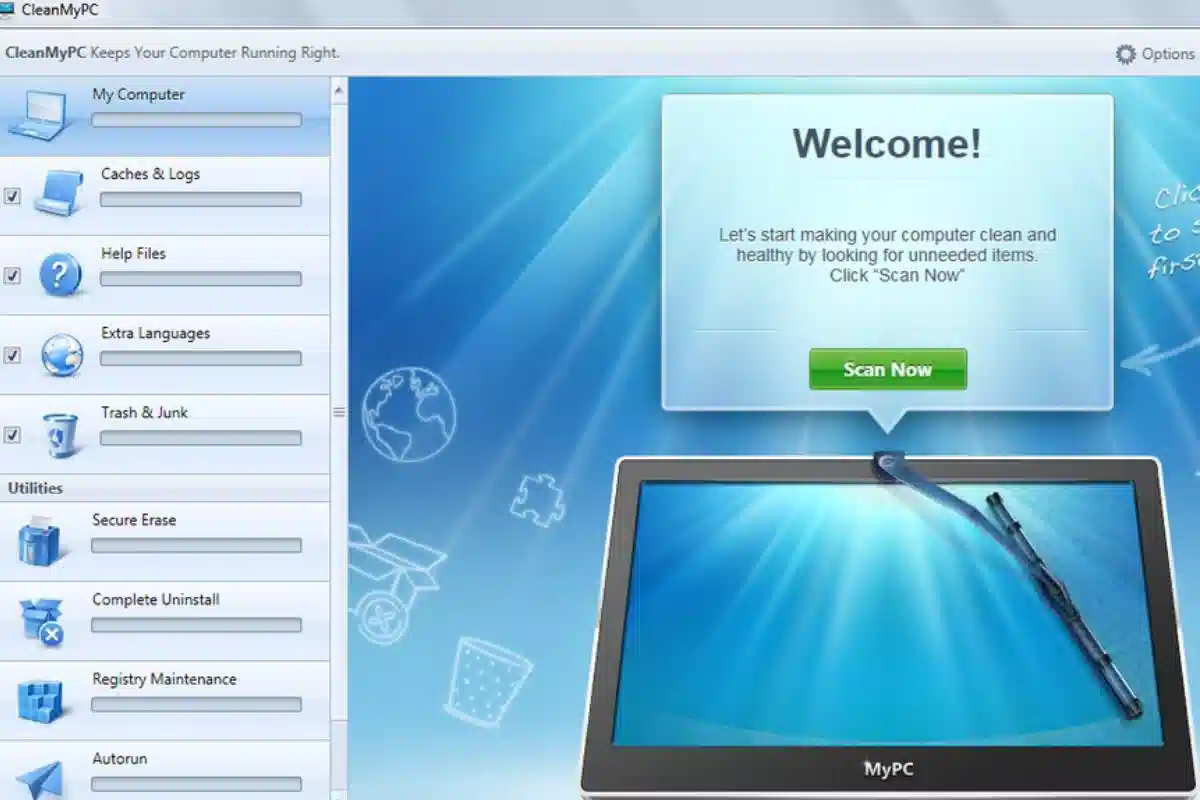Select the Trash & Junk label
Screen dimensions: 1200x800
(x=144, y=412)
